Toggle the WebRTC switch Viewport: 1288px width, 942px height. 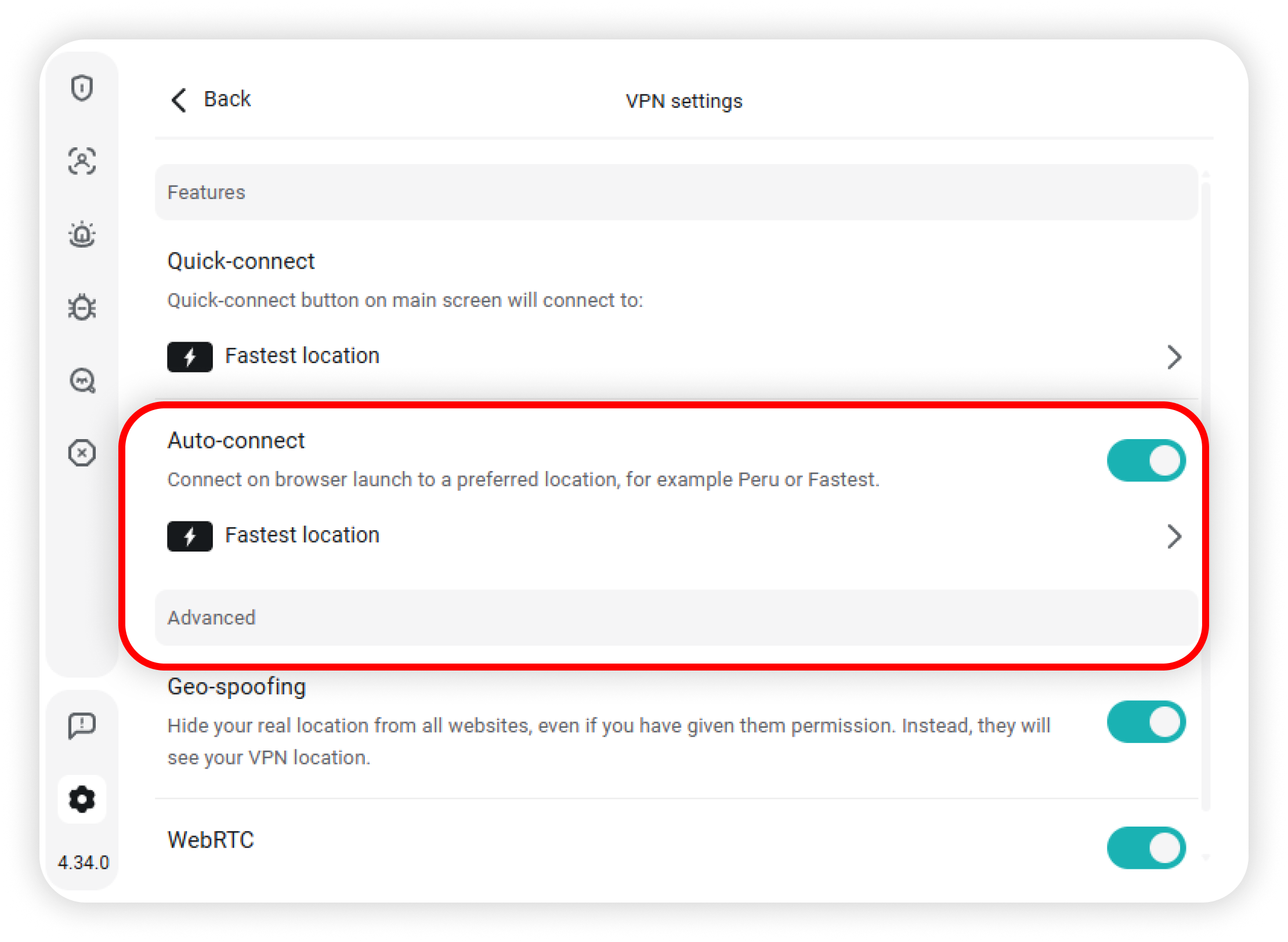click(1146, 847)
